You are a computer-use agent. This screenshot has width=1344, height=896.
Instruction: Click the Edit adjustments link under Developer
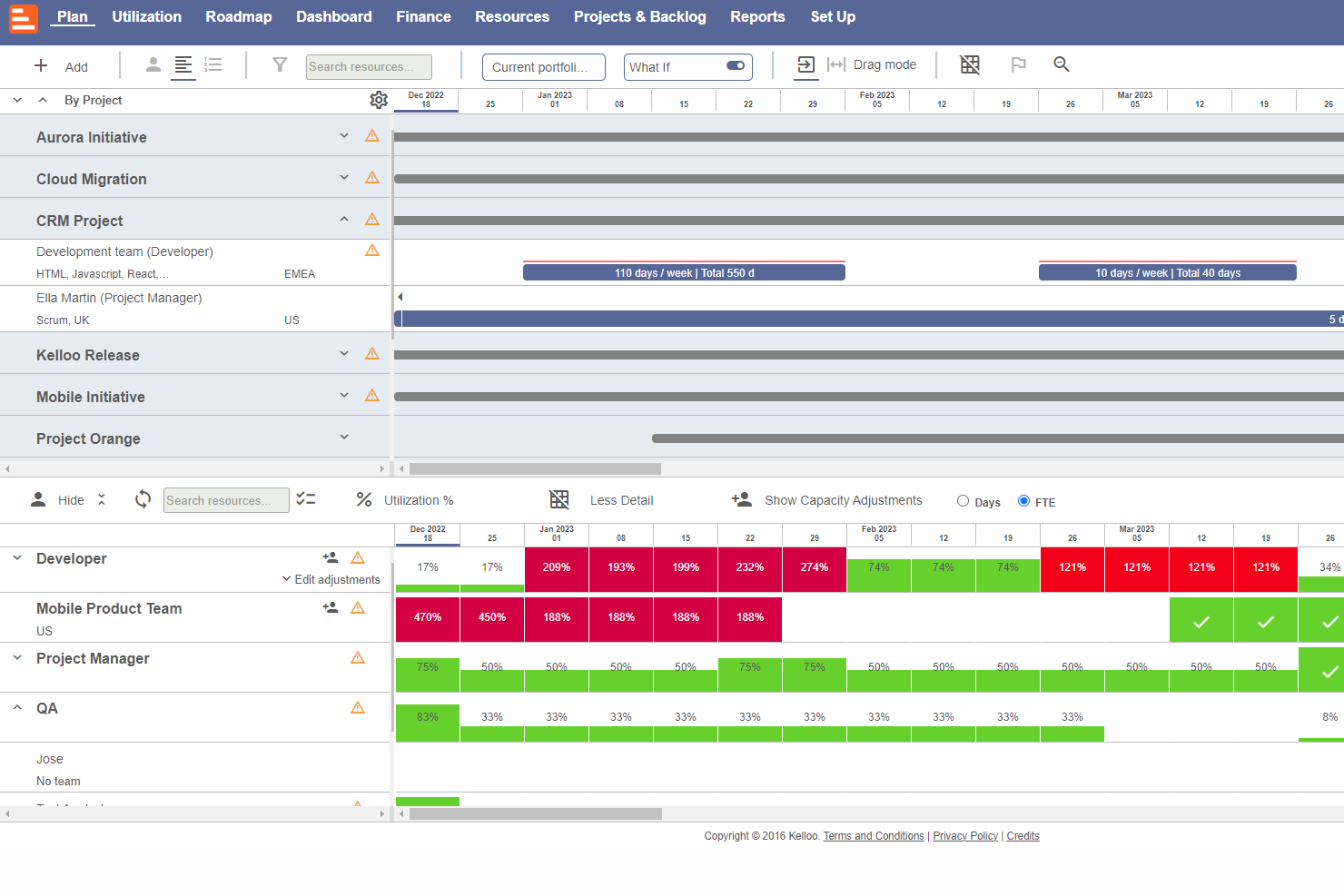(337, 579)
